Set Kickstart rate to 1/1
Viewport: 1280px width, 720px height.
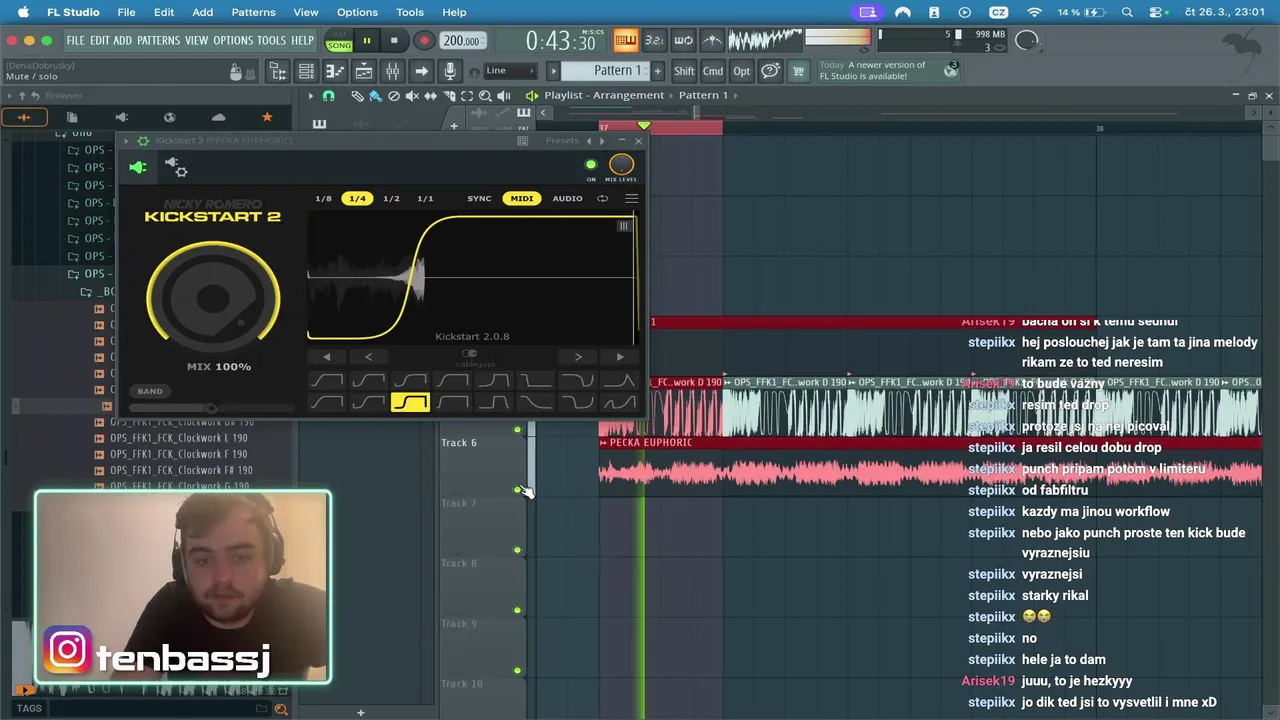(x=425, y=198)
